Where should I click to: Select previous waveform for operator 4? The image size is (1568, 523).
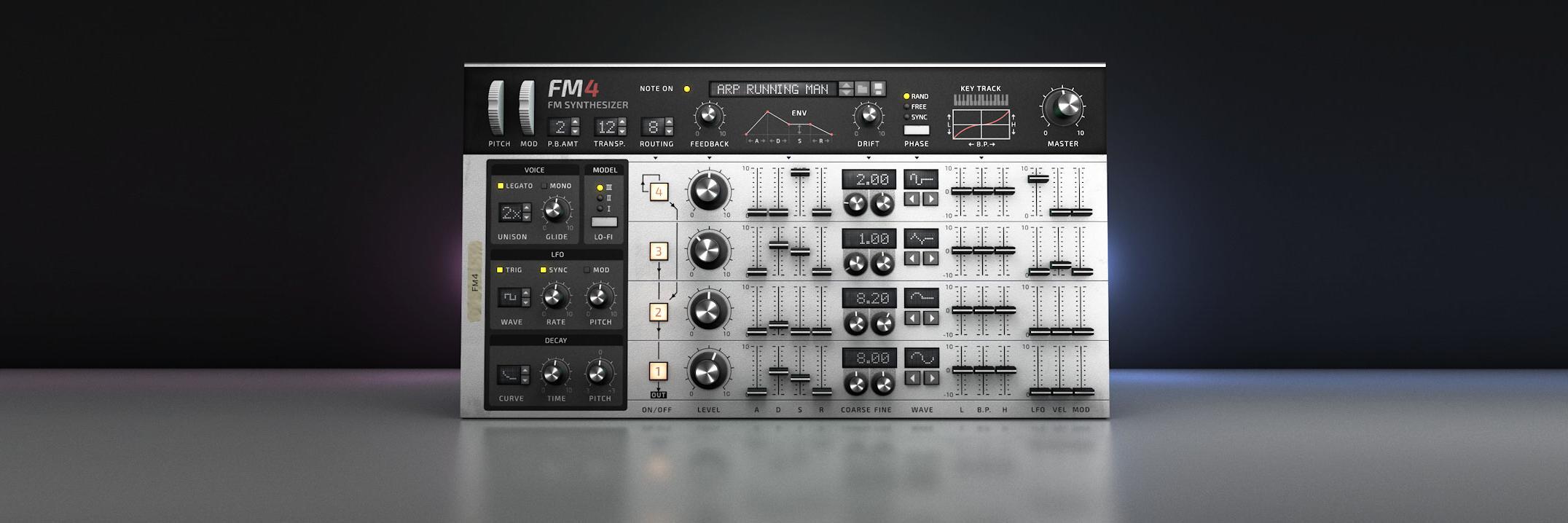pyautogui.click(x=913, y=199)
